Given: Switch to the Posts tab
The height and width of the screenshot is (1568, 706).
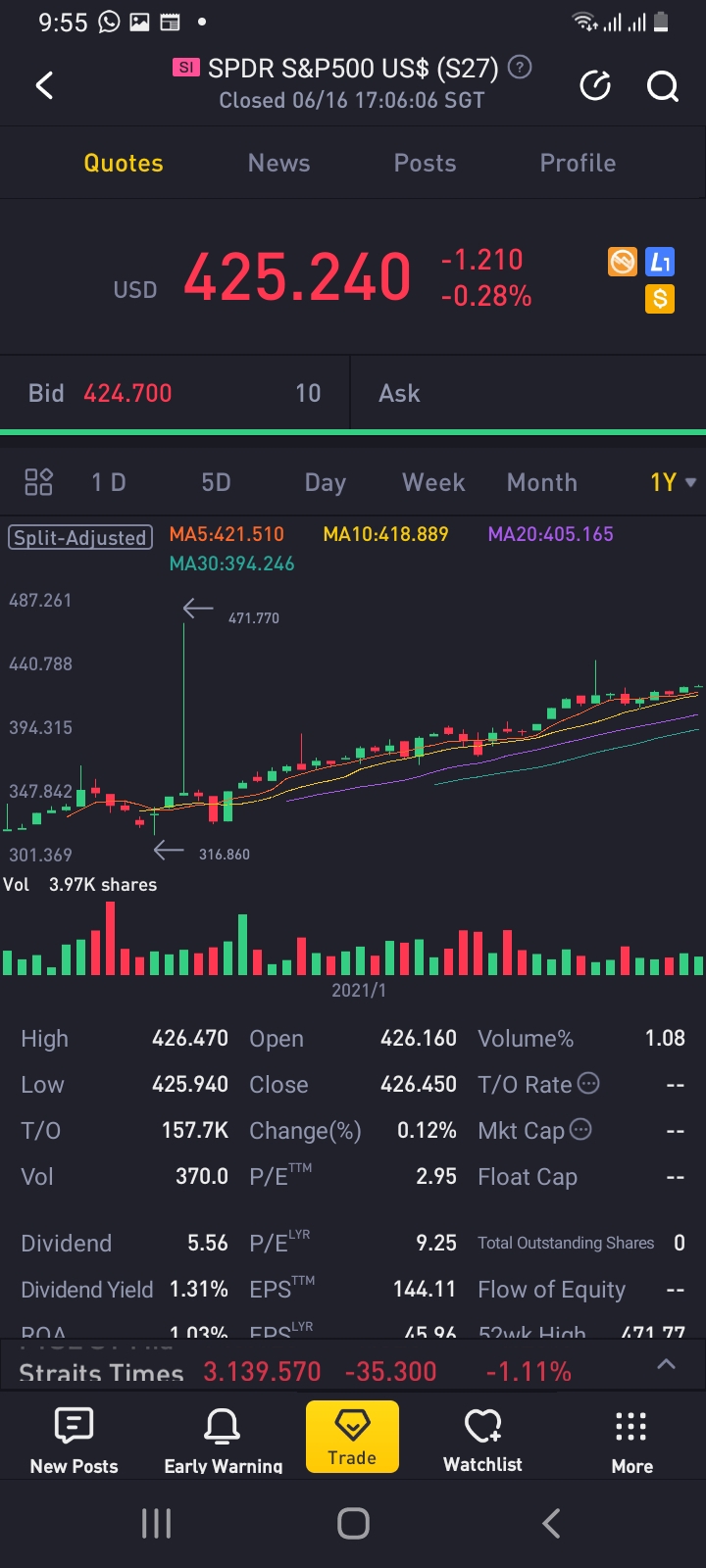Looking at the screenshot, I should (426, 163).
